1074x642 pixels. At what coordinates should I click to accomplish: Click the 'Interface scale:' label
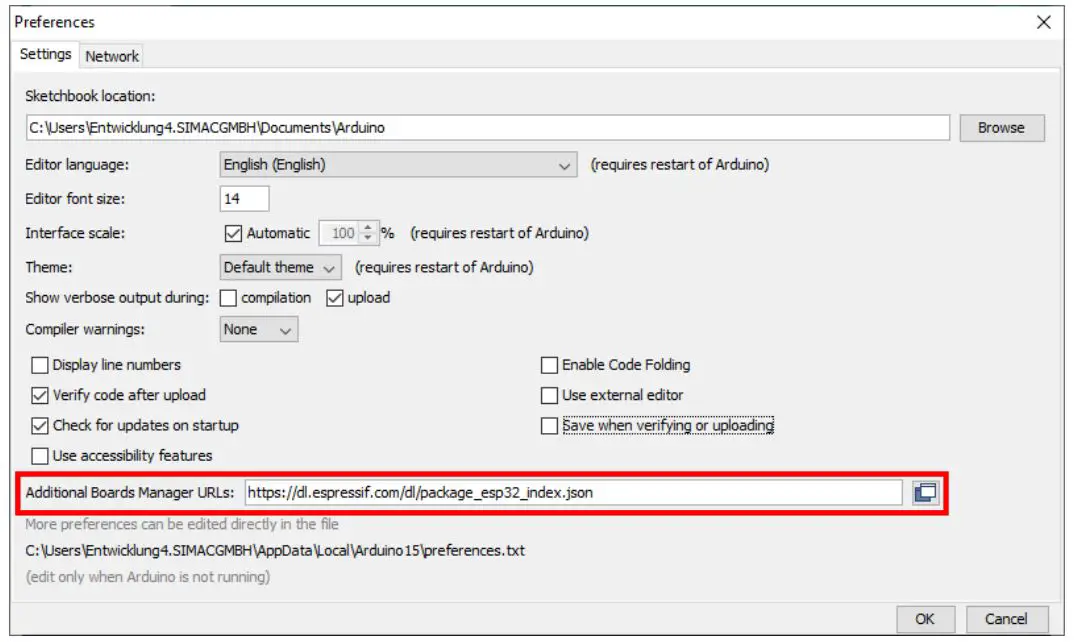tap(75, 234)
